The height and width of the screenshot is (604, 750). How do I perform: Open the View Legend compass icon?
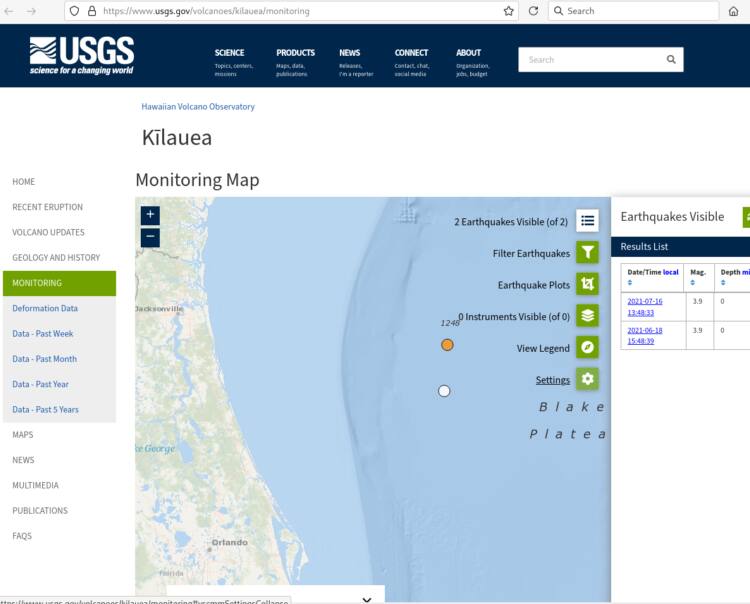pos(587,347)
